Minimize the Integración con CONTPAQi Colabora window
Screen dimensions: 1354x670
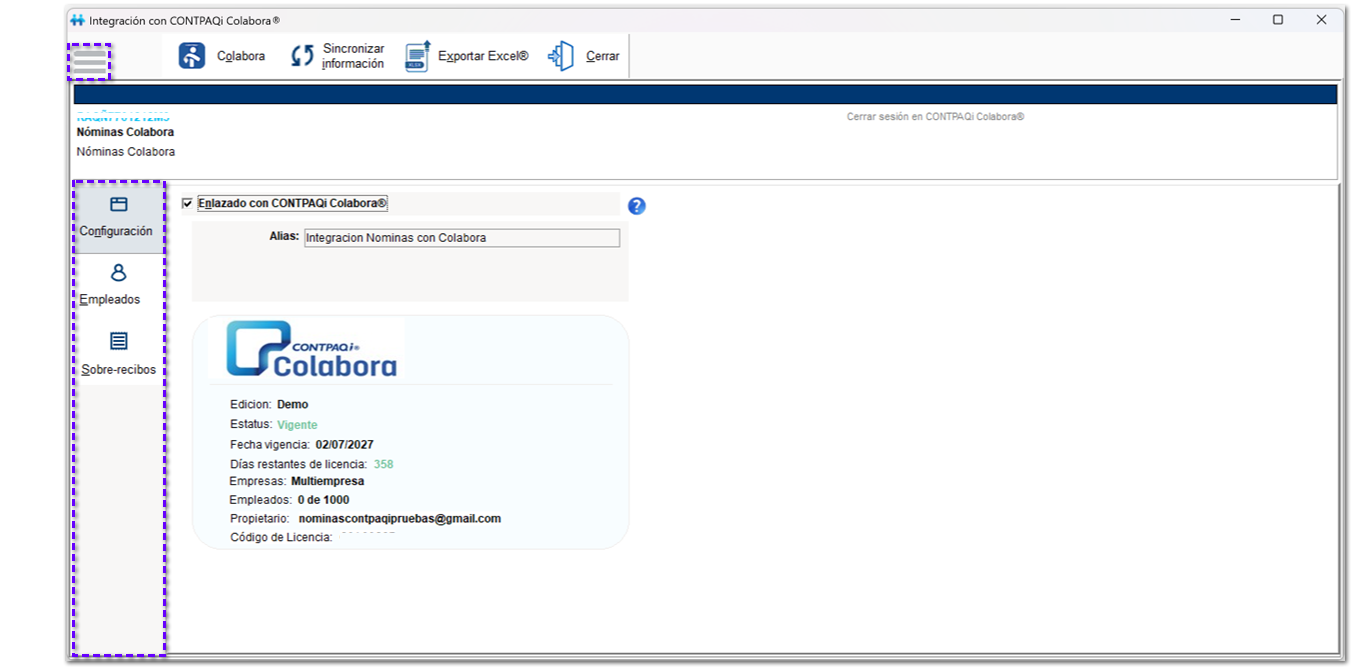click(1234, 20)
